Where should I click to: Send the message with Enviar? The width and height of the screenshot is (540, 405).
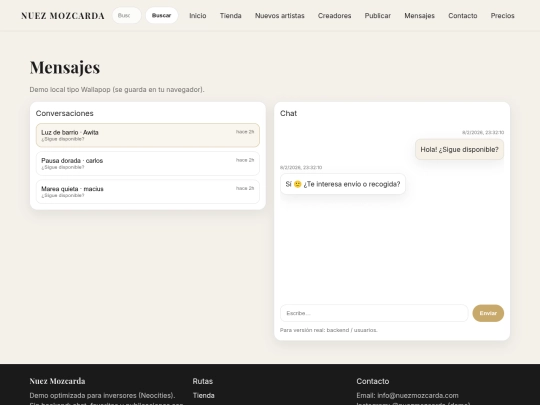pos(488,313)
